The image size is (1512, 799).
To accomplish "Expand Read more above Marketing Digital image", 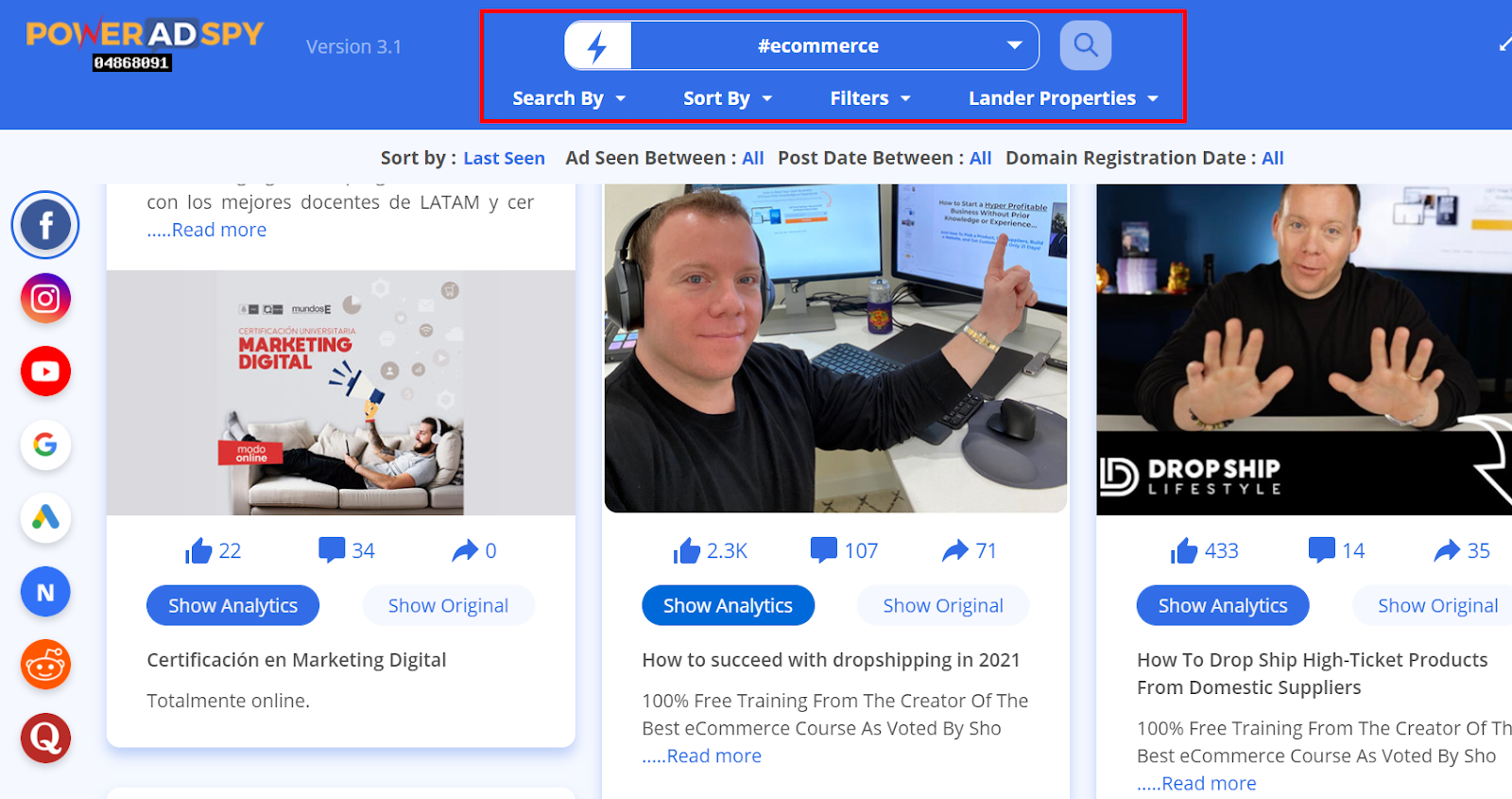I will point(219,230).
